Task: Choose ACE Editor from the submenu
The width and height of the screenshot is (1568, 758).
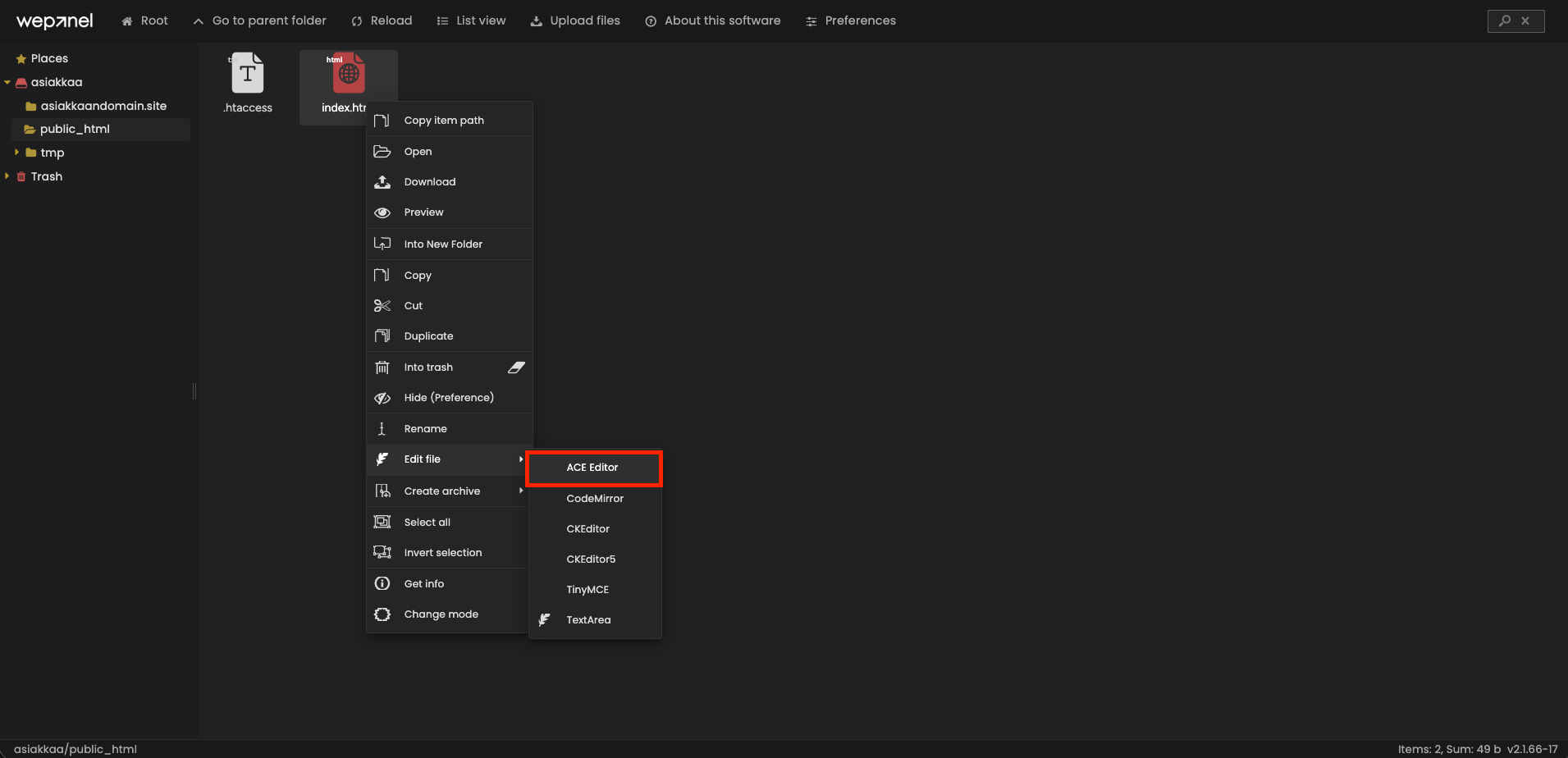Action: 594,468
